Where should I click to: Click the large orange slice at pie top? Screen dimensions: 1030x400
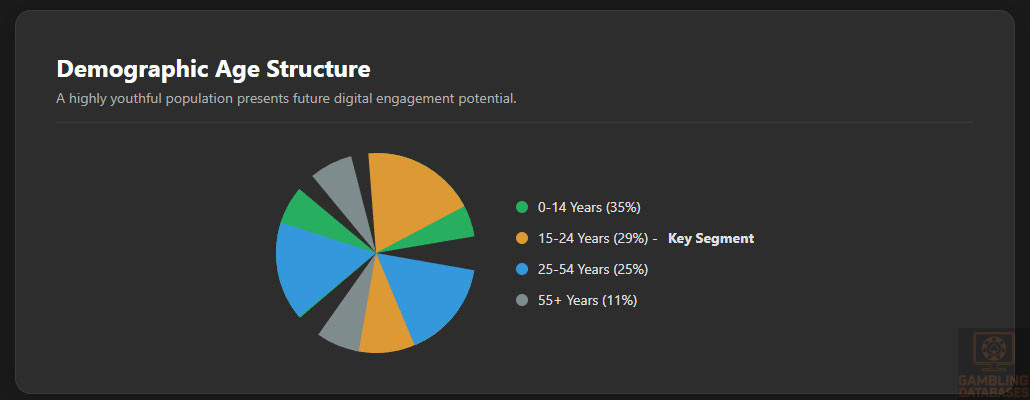410,196
